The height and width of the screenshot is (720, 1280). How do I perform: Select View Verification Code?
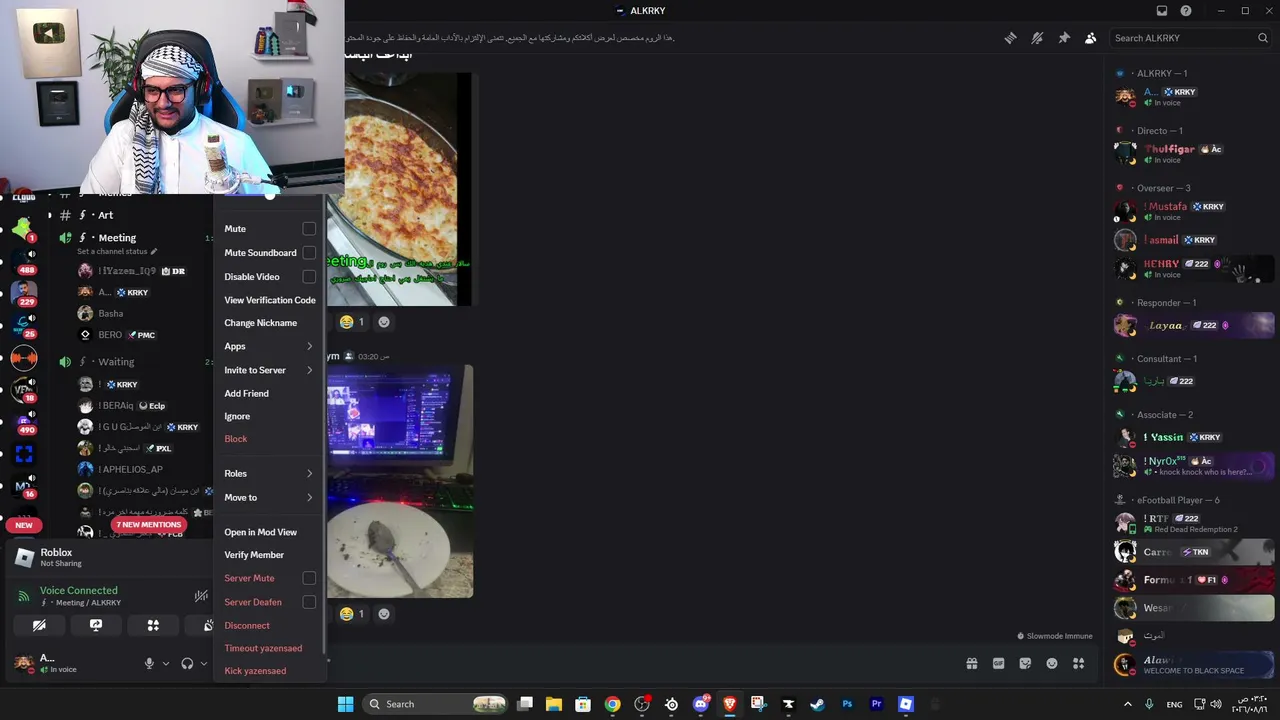(x=270, y=300)
